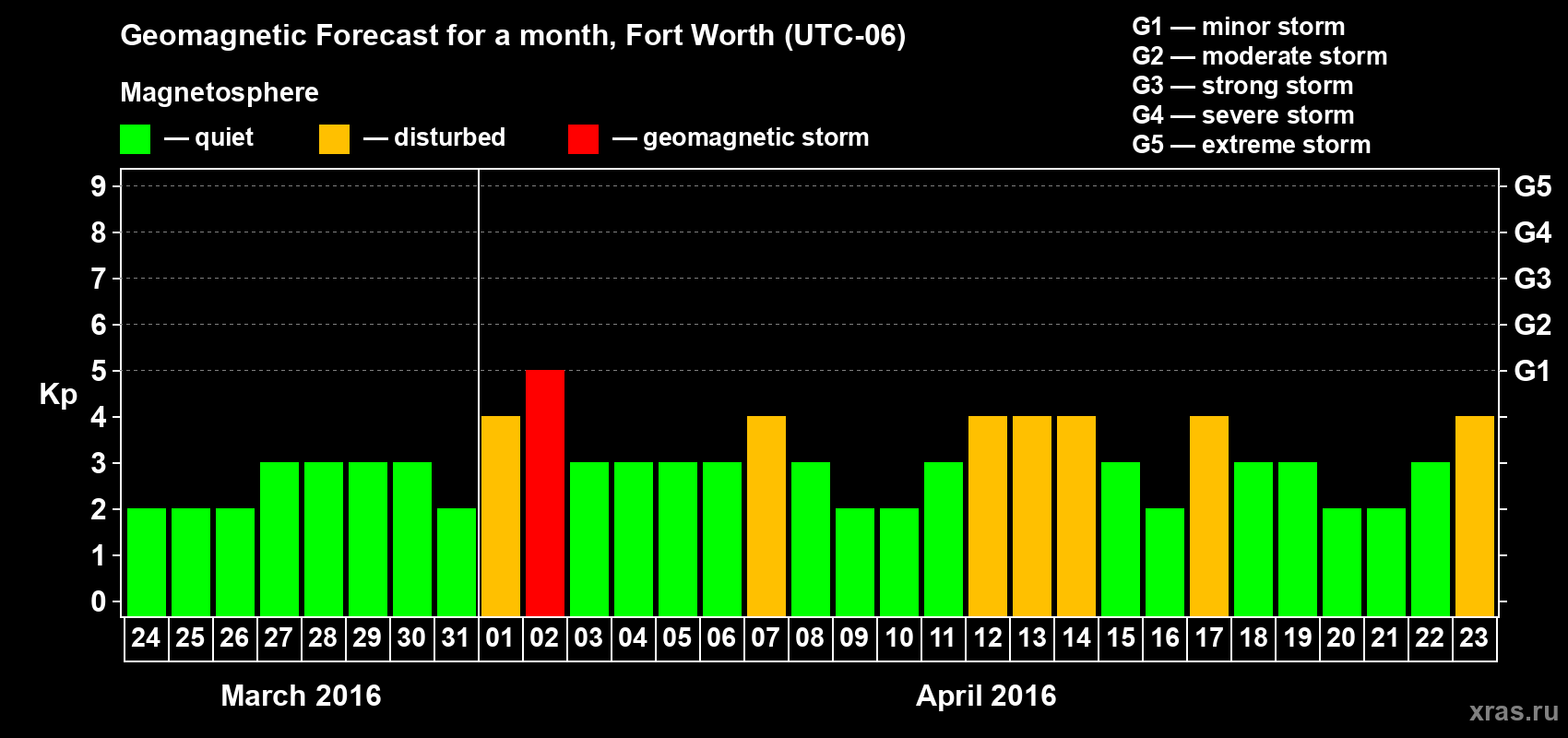The height and width of the screenshot is (738, 1568).
Task: Click the red geomagnetic storm legend swatch
Action: coord(583,139)
